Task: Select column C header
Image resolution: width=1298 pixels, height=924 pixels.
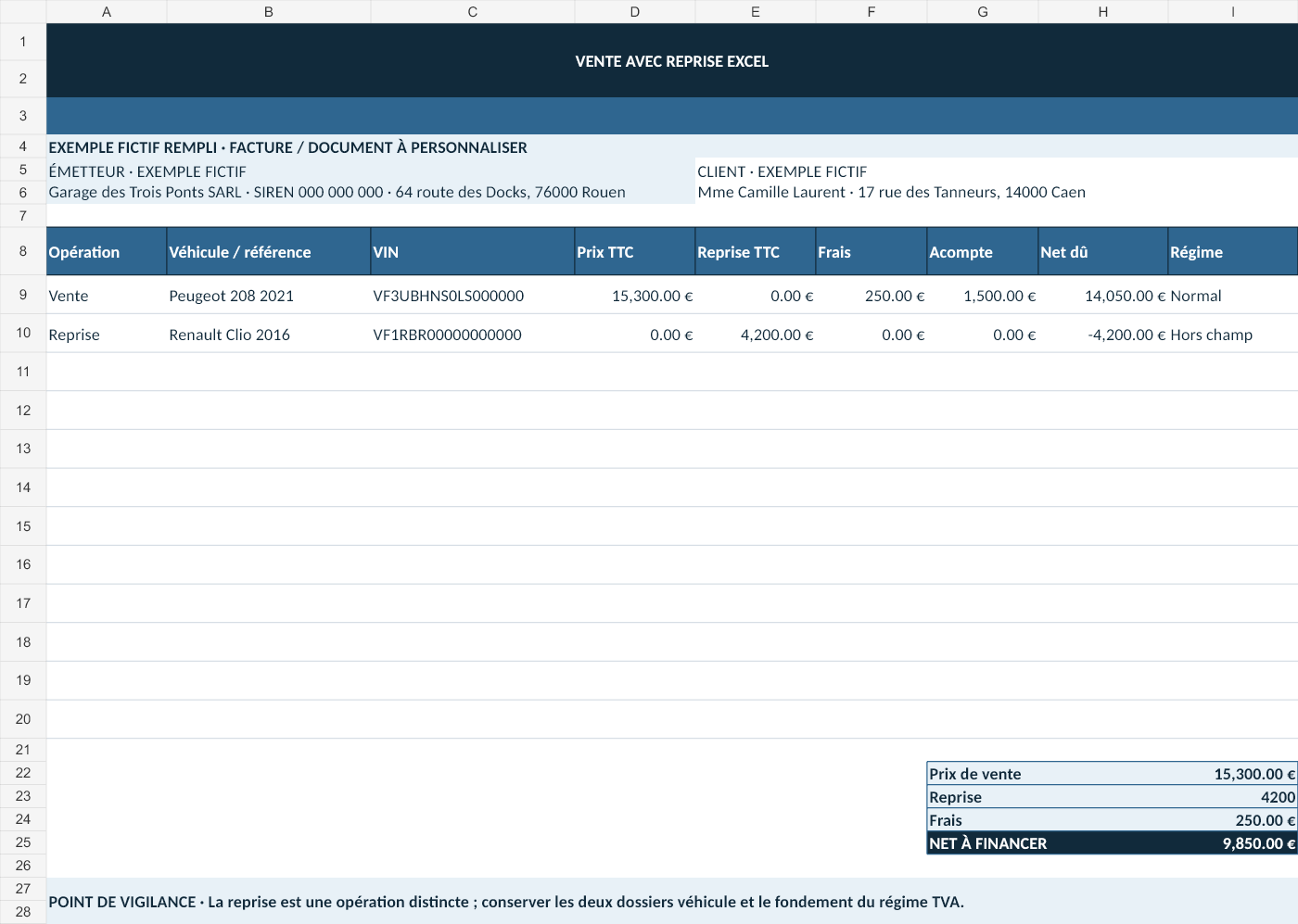Action: pos(473,12)
